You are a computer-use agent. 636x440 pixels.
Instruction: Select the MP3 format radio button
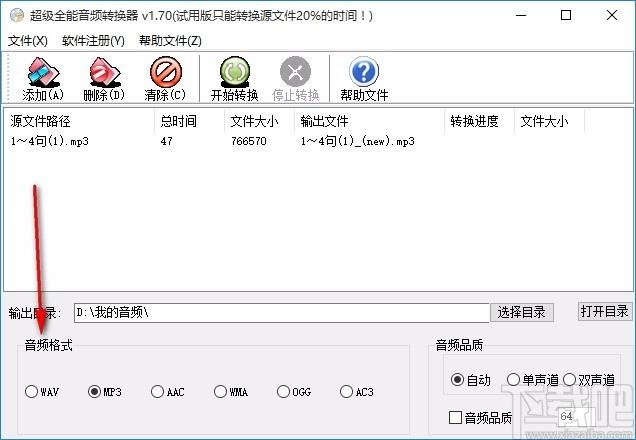click(94, 391)
